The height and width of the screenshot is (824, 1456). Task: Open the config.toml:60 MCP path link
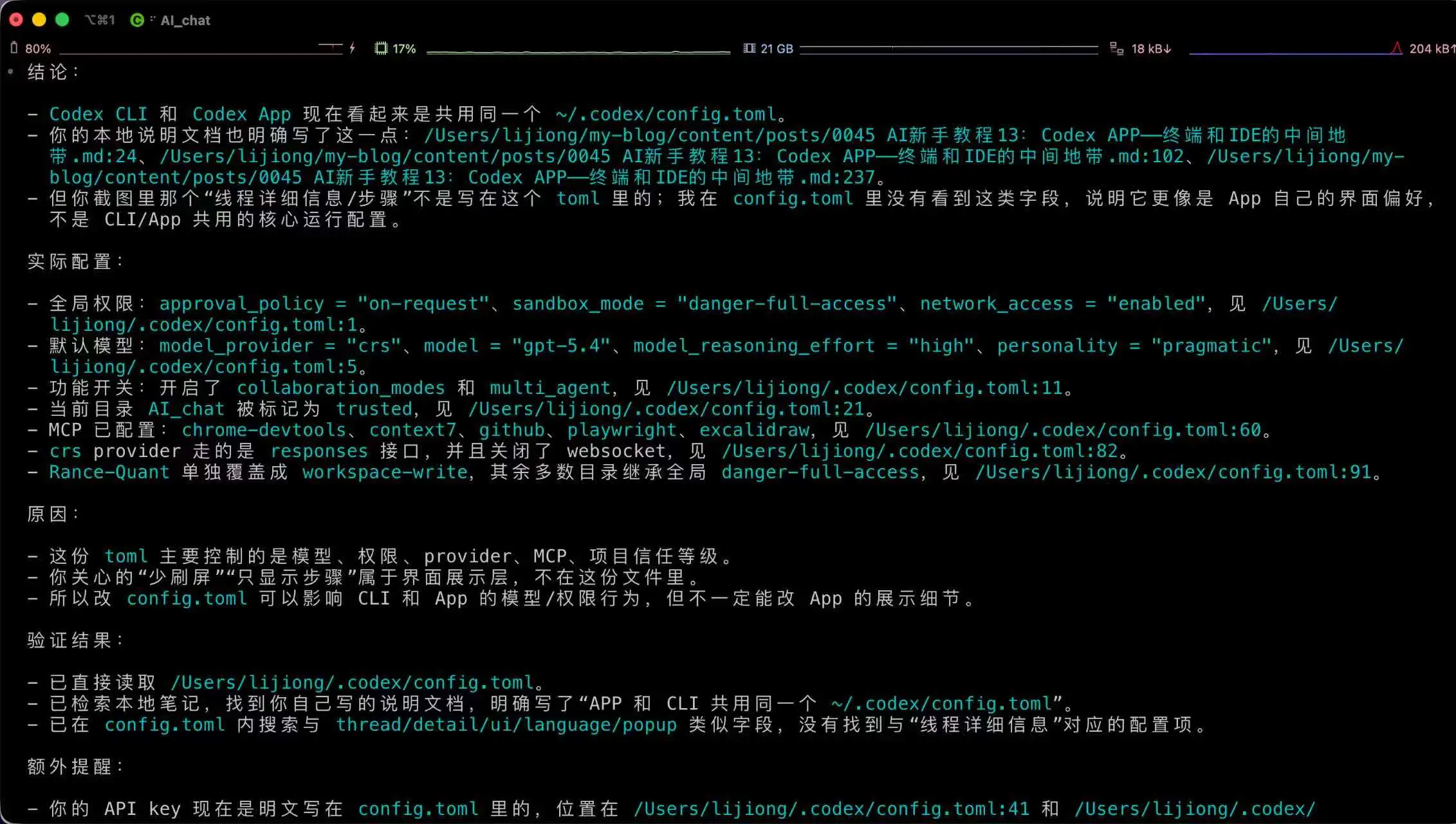click(x=1062, y=430)
